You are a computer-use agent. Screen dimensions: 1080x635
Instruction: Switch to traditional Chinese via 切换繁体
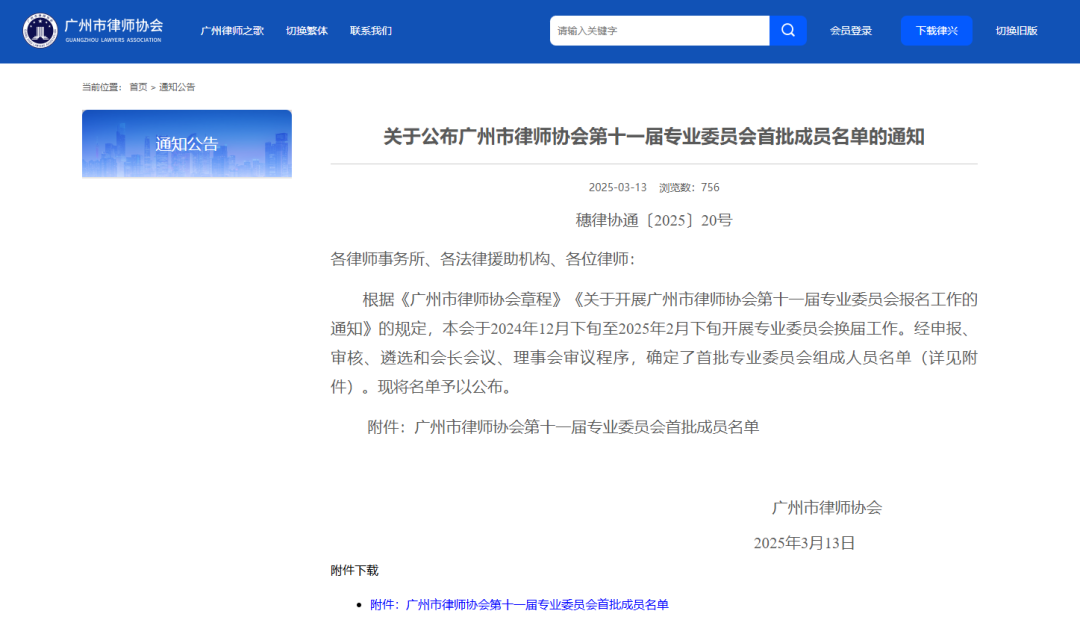[x=307, y=30]
